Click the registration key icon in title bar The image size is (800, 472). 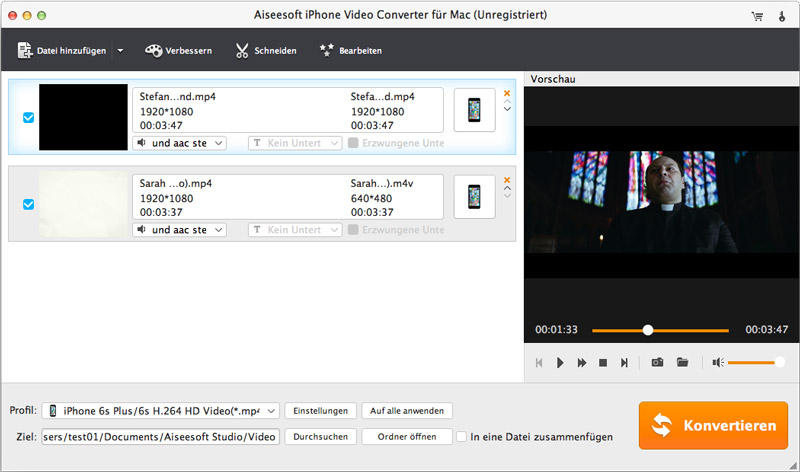click(x=782, y=16)
